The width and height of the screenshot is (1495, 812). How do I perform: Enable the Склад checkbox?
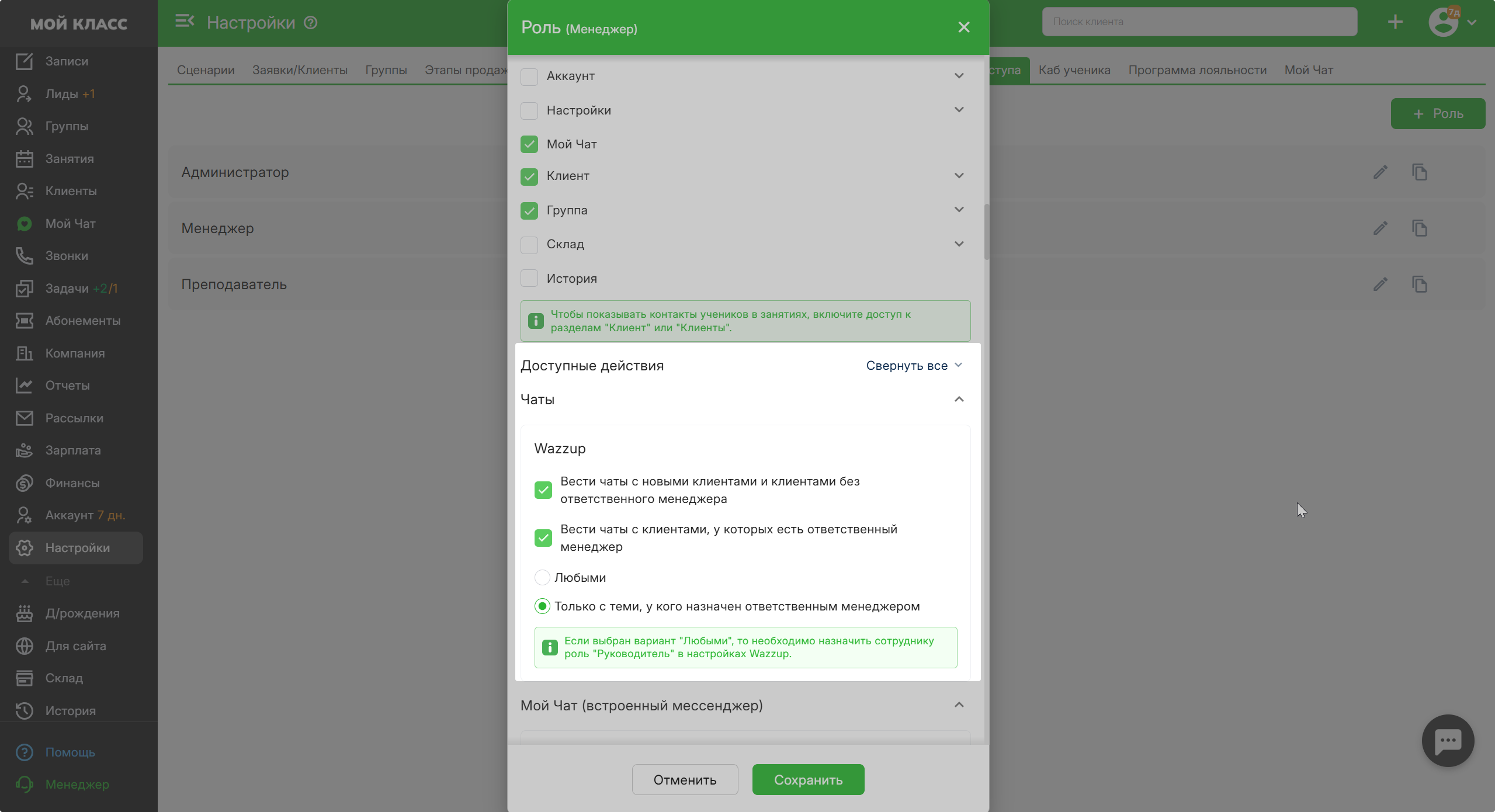point(529,245)
